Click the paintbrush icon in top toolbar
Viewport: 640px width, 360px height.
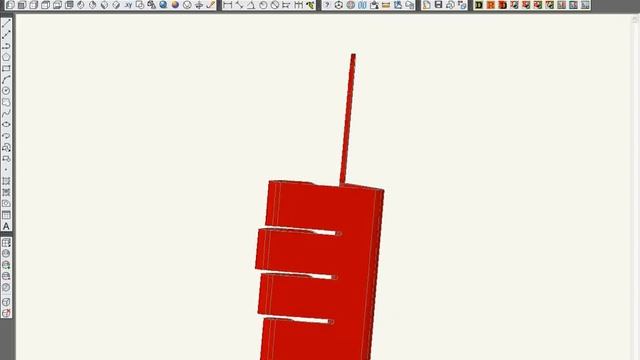(x=211, y=5)
